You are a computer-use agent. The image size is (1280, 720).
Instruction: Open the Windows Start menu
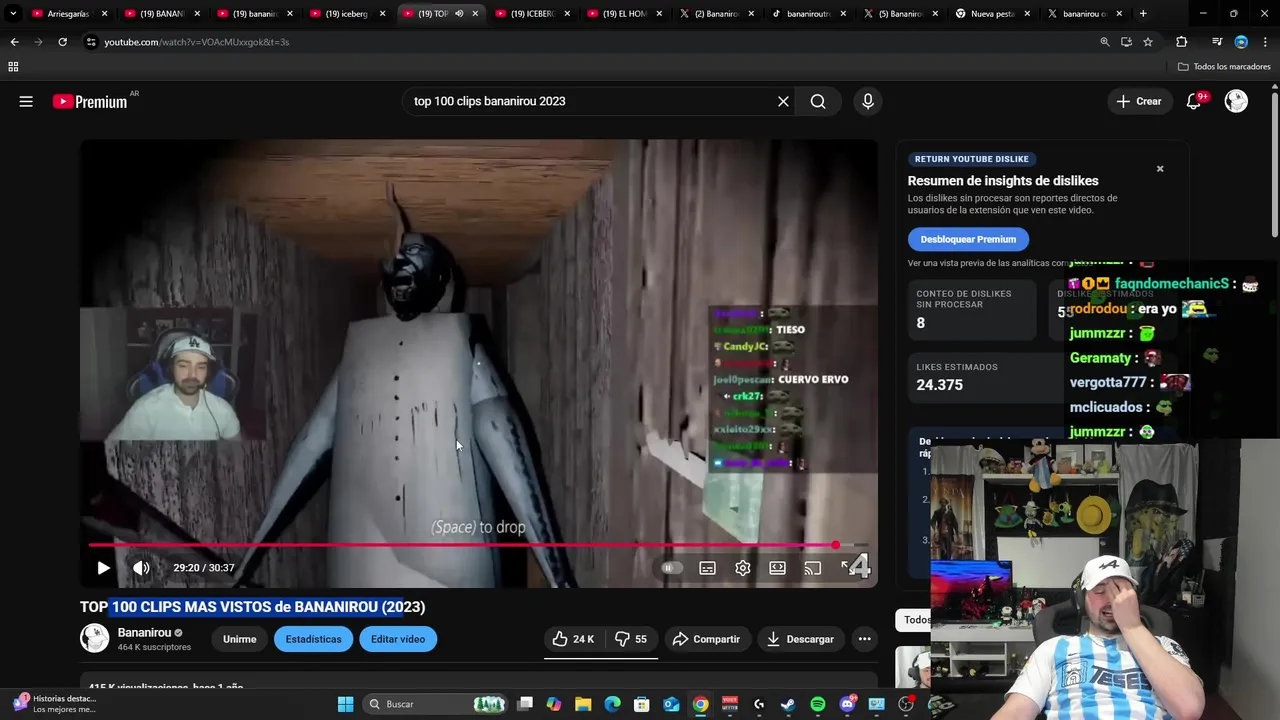[x=345, y=704]
